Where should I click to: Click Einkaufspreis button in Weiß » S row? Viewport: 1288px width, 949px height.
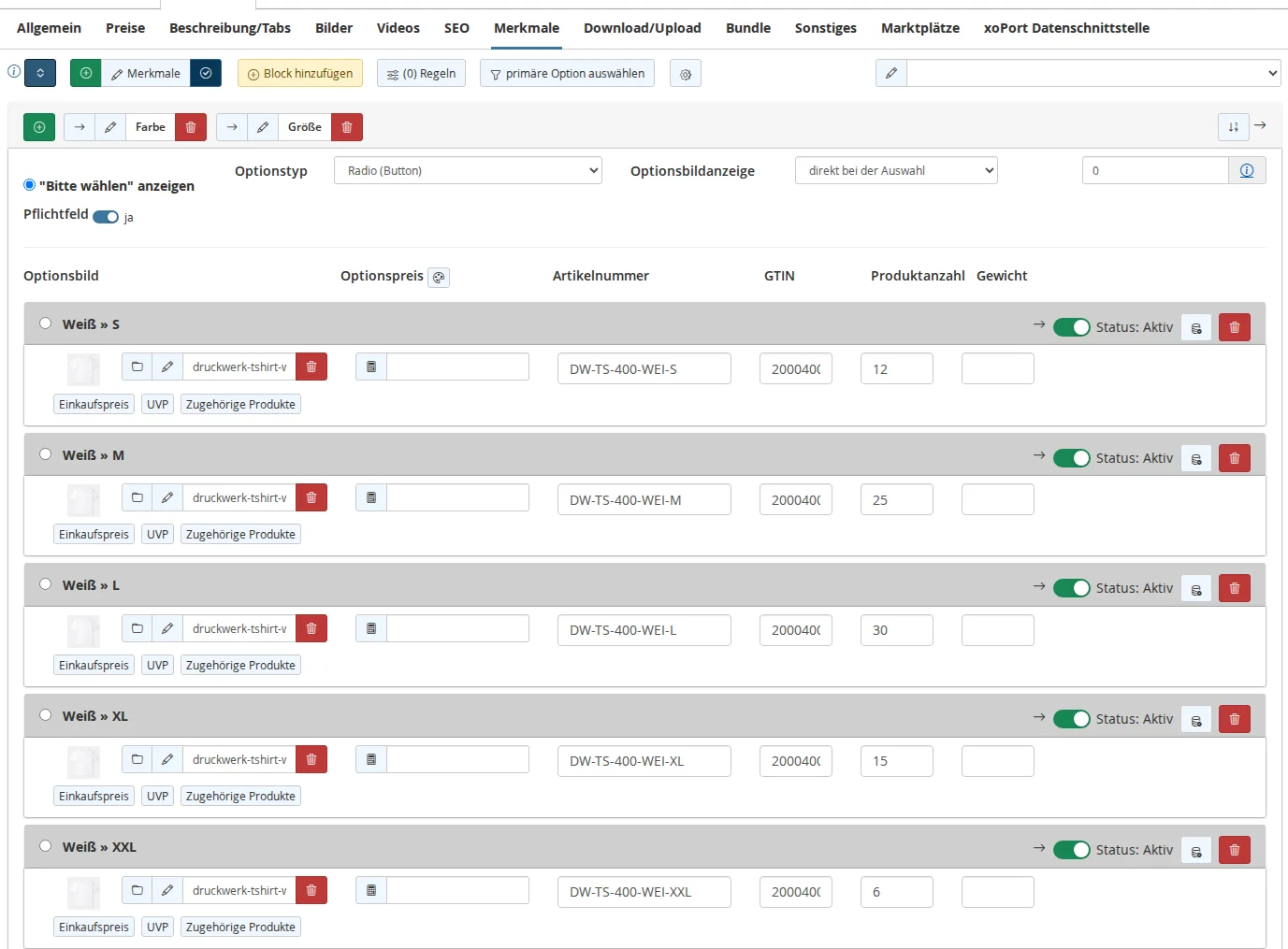pyautogui.click(x=94, y=404)
